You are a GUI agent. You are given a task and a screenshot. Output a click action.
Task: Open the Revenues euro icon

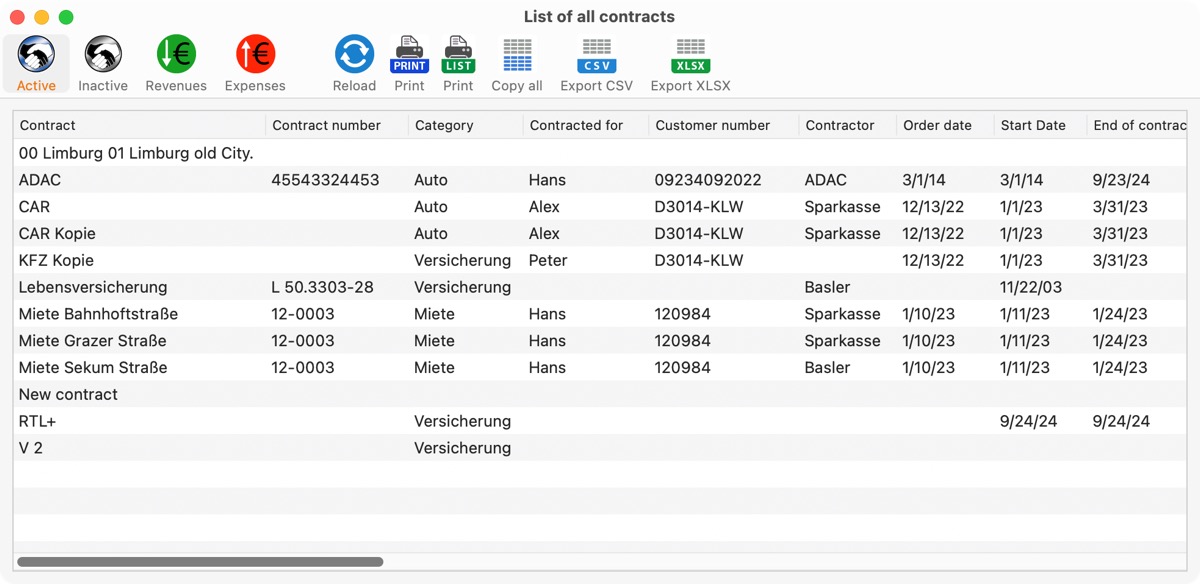coord(176,55)
